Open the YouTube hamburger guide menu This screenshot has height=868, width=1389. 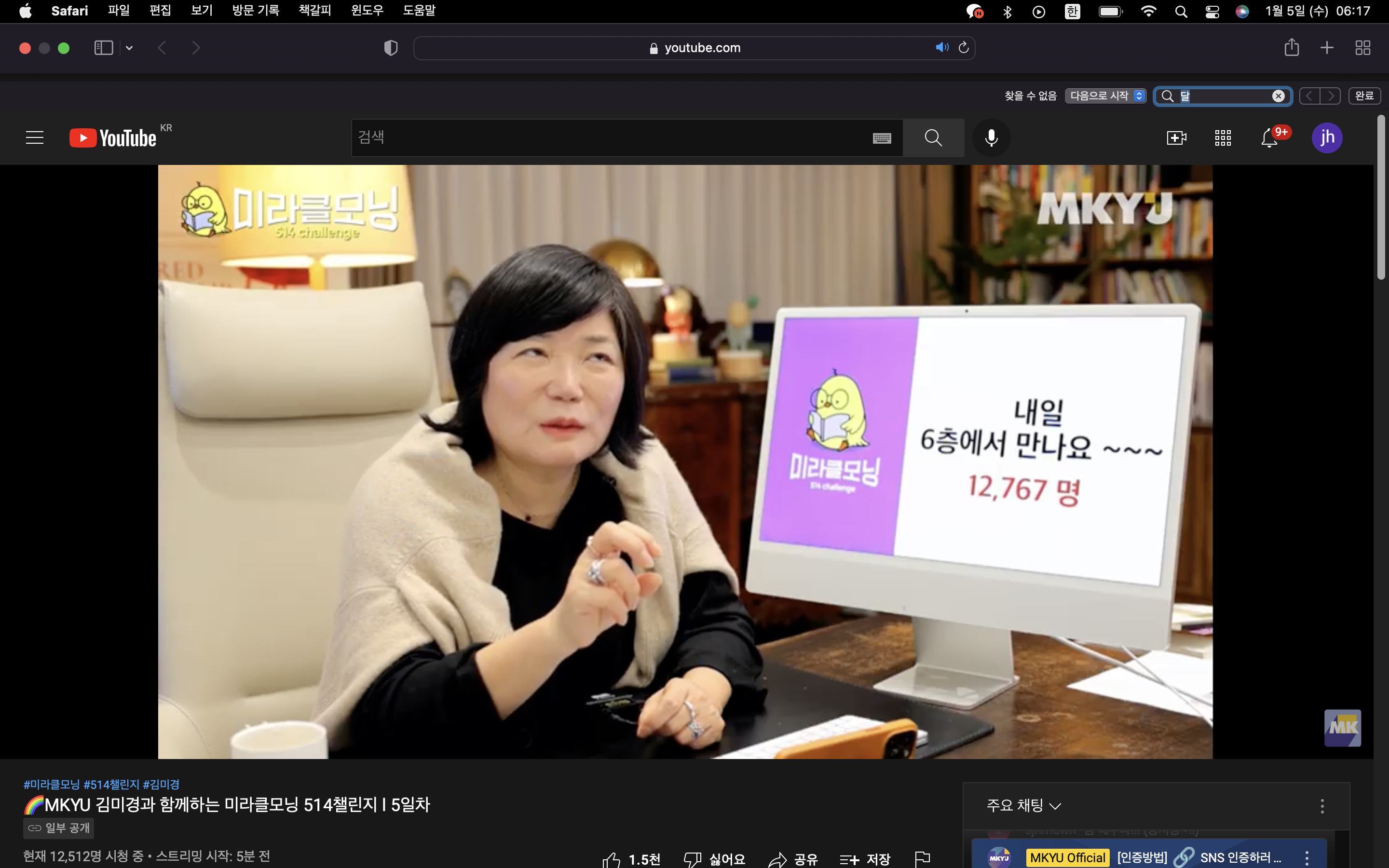click(34, 138)
